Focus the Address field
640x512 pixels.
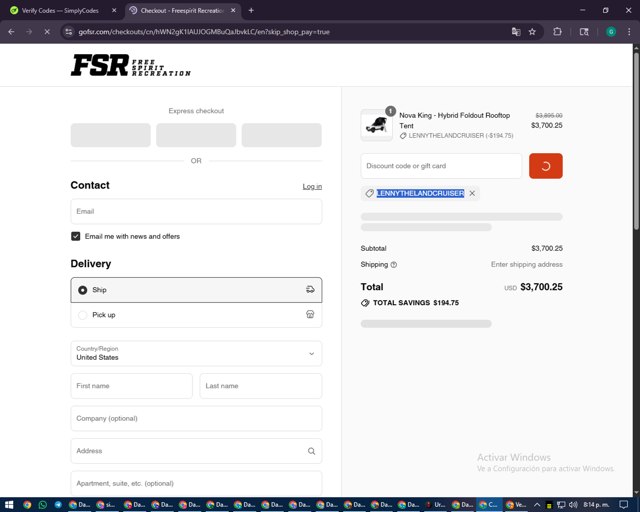pos(196,451)
